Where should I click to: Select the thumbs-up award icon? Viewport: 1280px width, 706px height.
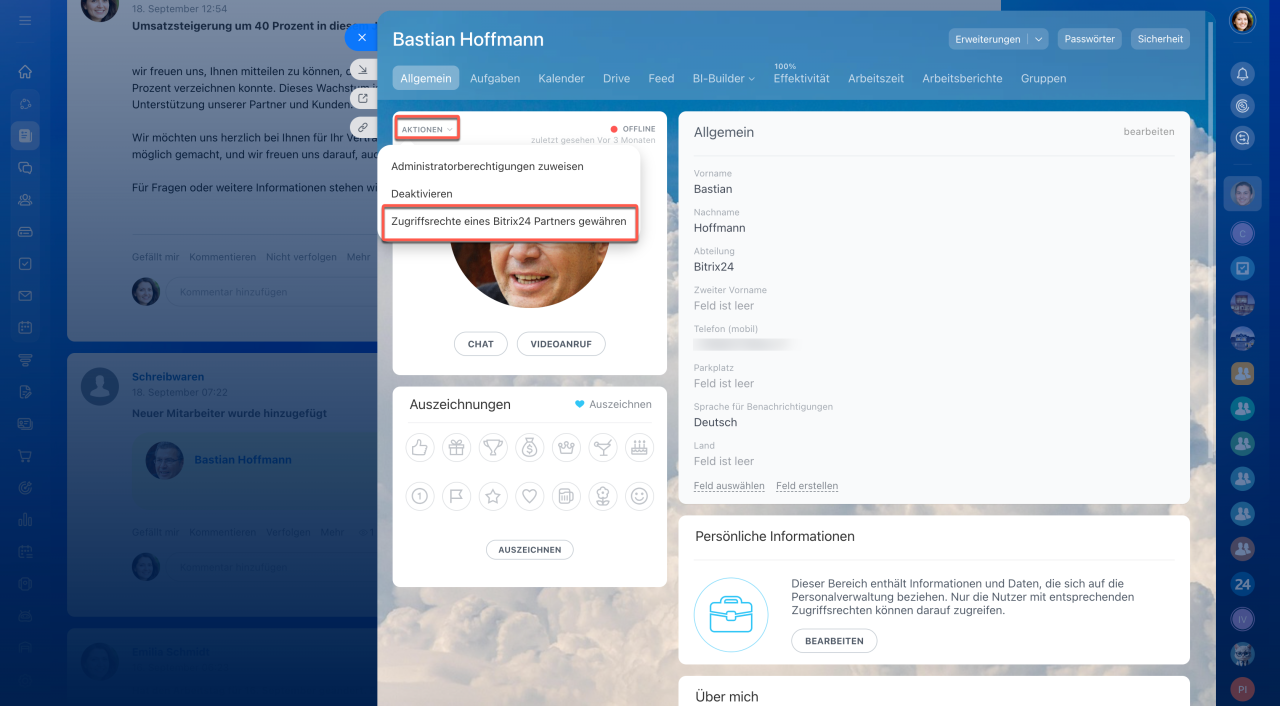pos(420,448)
